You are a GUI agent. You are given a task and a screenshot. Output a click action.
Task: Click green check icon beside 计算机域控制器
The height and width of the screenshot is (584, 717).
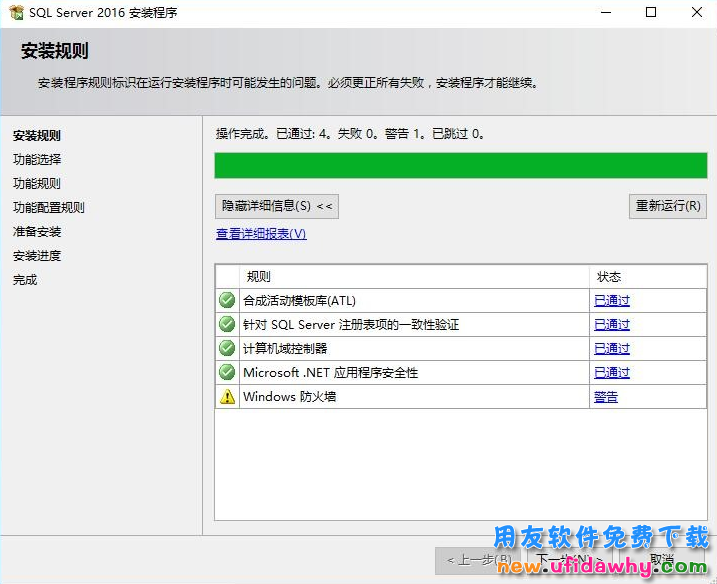227,348
